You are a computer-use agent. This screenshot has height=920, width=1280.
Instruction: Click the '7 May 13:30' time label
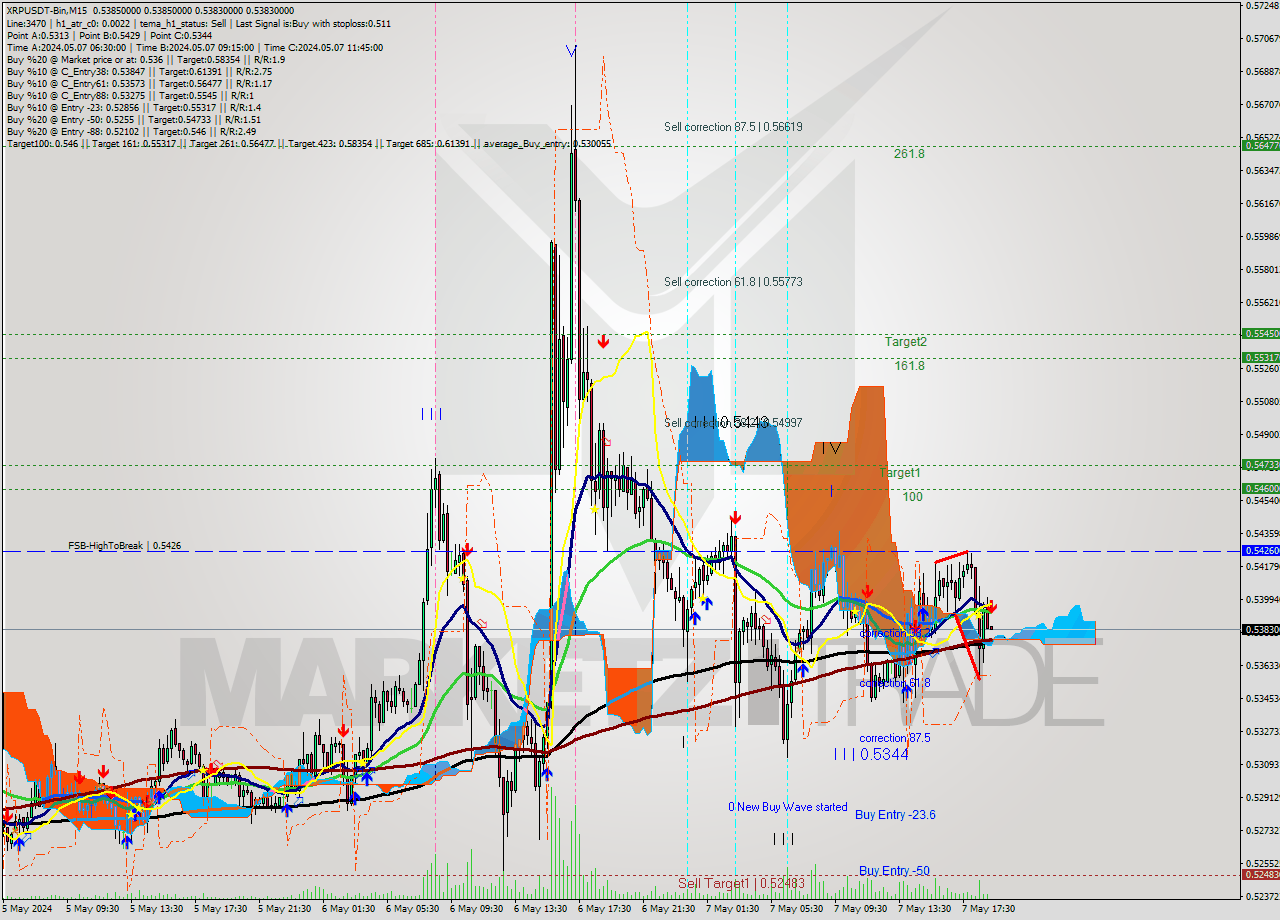click(x=925, y=909)
